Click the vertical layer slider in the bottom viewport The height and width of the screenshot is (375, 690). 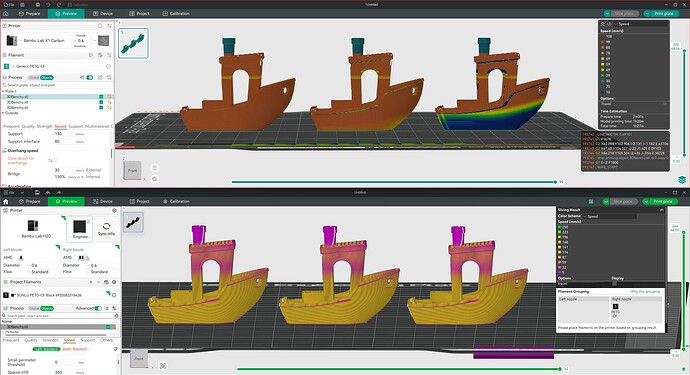(x=684, y=291)
